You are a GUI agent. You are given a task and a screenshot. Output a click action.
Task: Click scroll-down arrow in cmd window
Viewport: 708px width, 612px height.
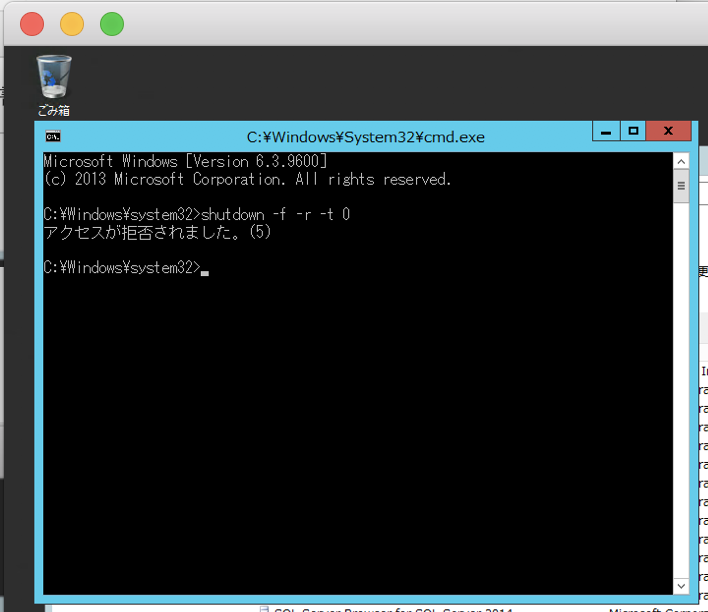tap(681, 586)
